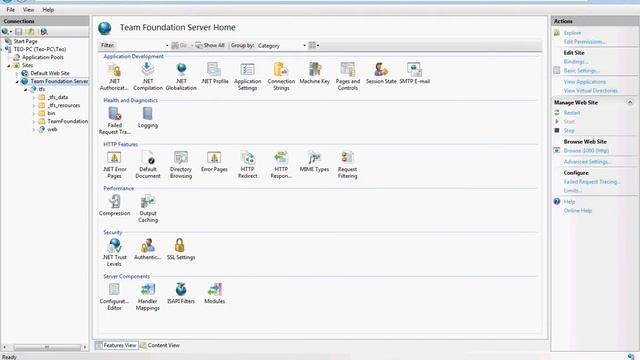Open Failed Request Tracing configure link
Viewport: 640px width, 360px height.
click(592, 182)
